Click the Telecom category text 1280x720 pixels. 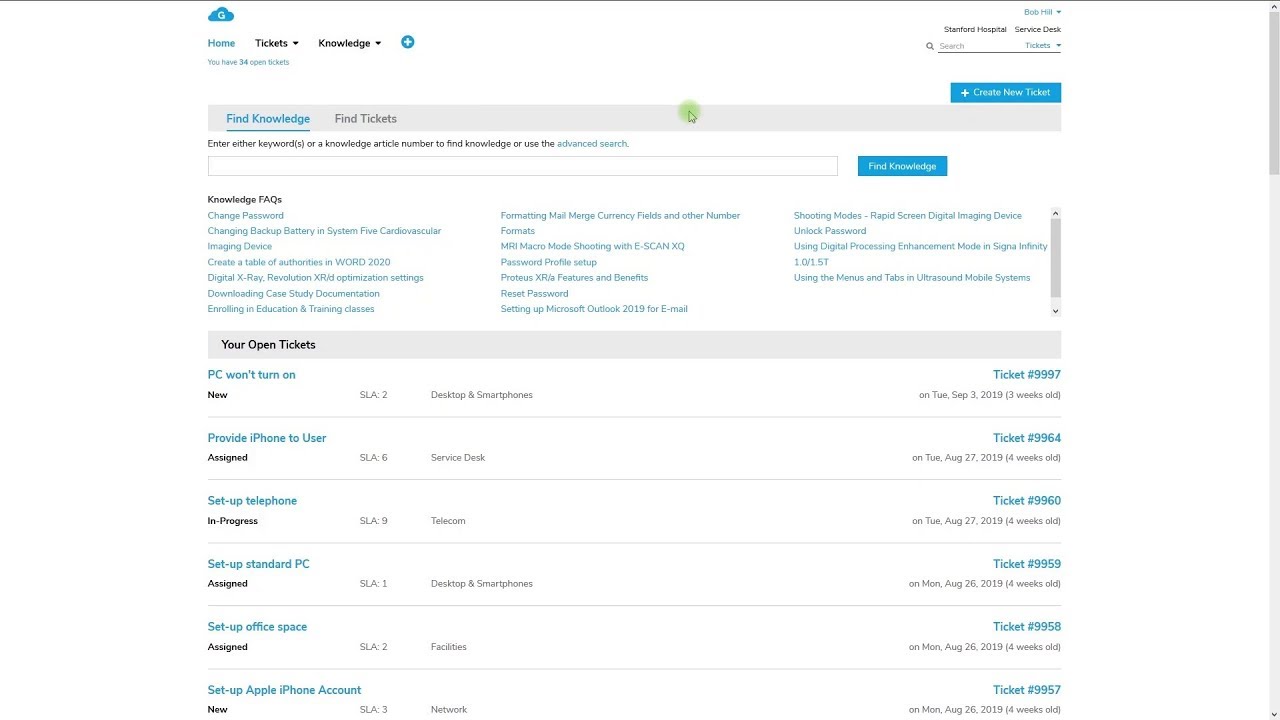click(x=448, y=521)
